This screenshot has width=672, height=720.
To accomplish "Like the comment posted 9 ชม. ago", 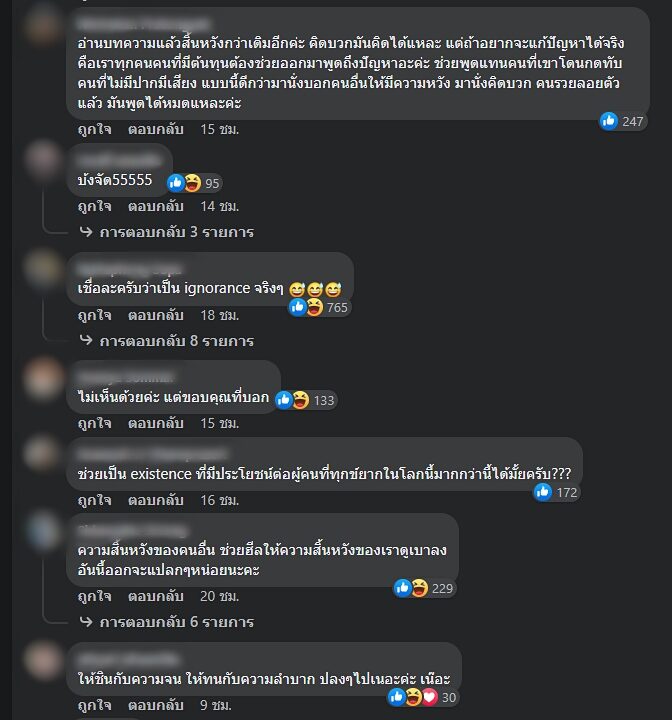I will [x=95, y=705].
